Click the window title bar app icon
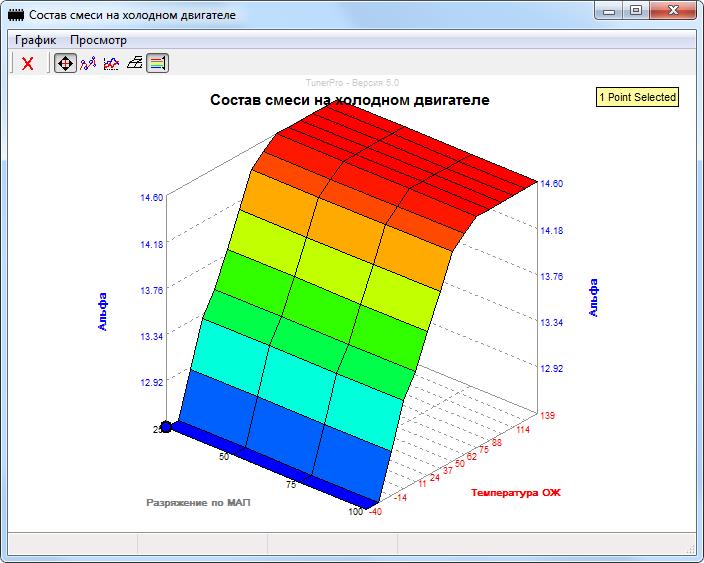704x563 pixels. (x=16, y=14)
